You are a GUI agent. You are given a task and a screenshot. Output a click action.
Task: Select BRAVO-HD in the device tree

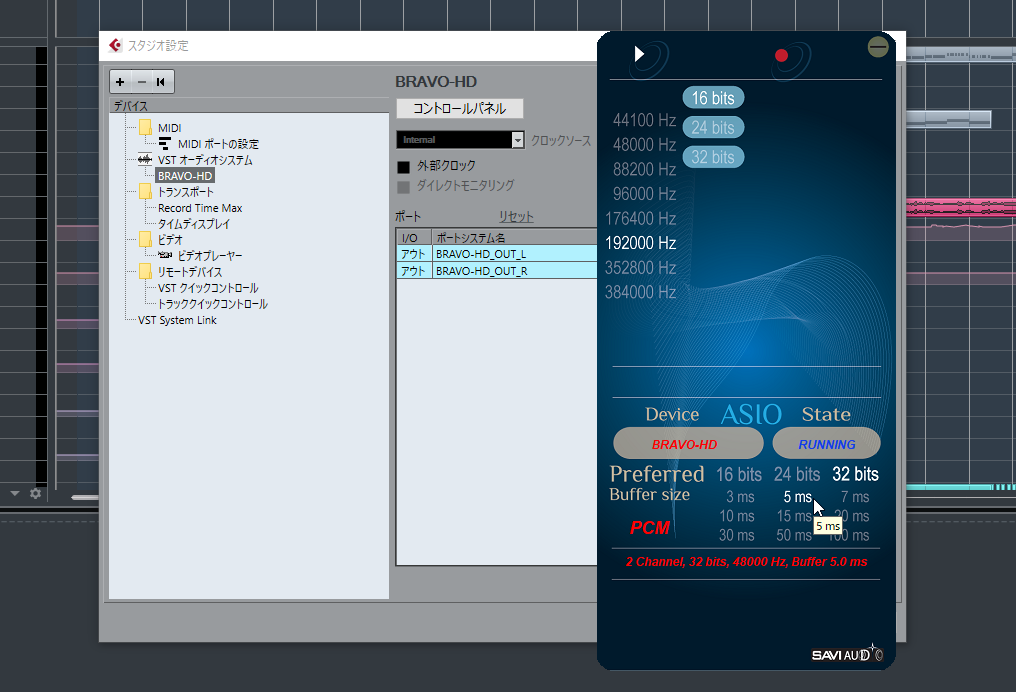185,176
